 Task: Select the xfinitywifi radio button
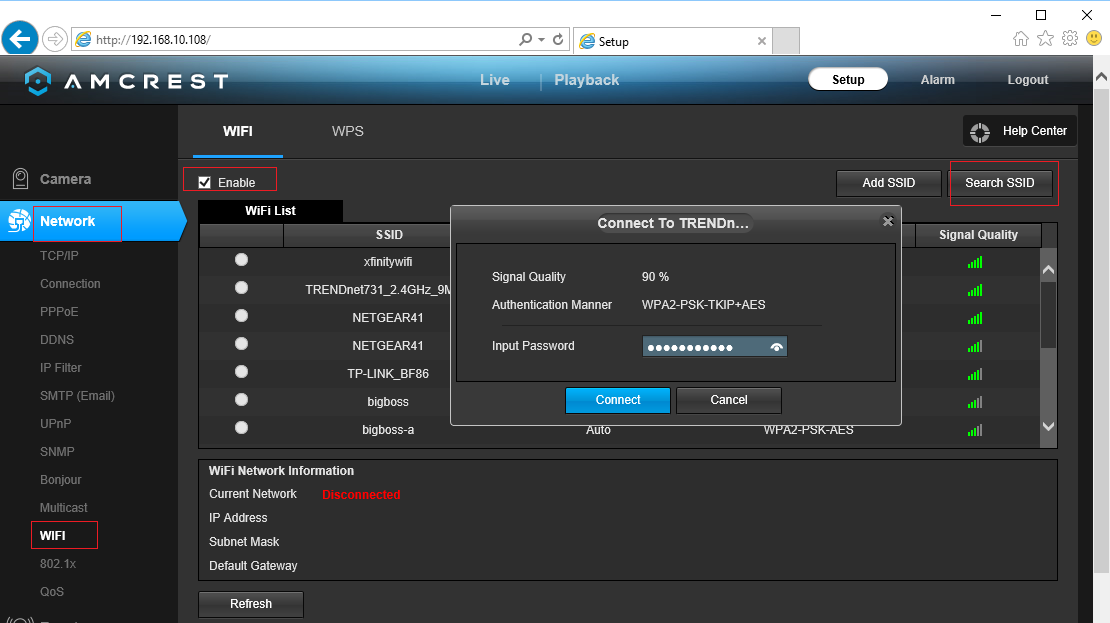[241, 260]
